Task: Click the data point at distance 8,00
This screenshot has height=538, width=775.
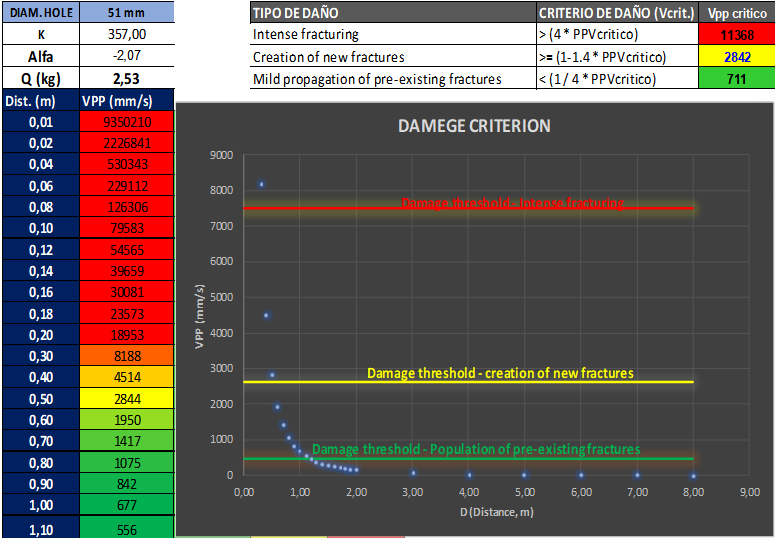Action: (693, 476)
